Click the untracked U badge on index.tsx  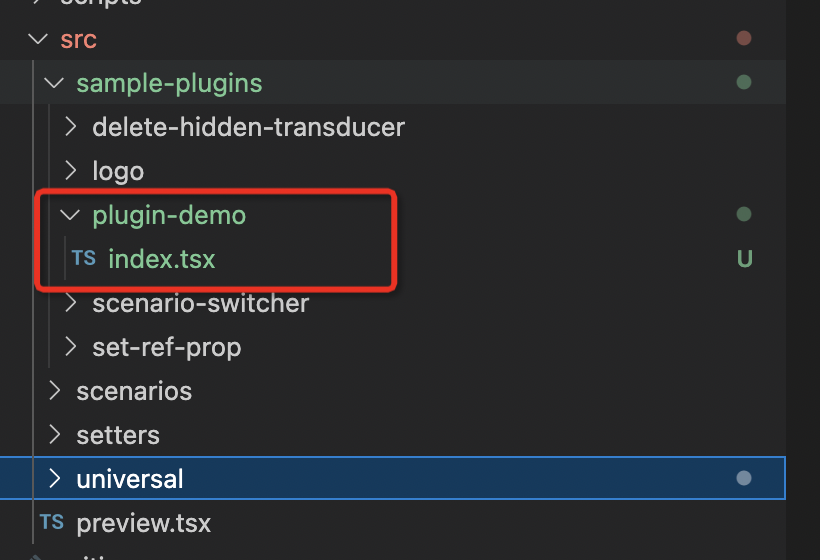(744, 259)
